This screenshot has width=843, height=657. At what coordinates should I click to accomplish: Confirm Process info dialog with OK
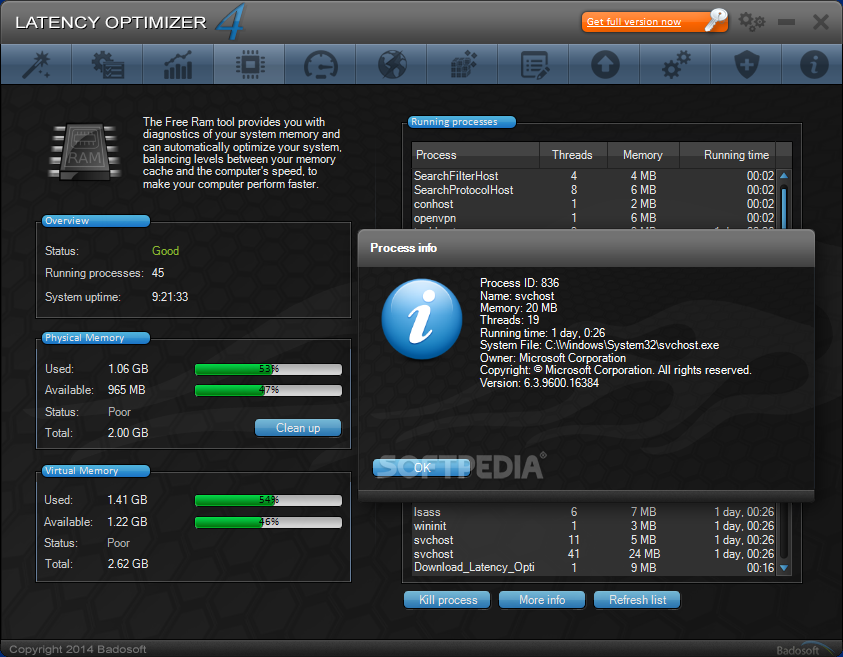[x=422, y=468]
